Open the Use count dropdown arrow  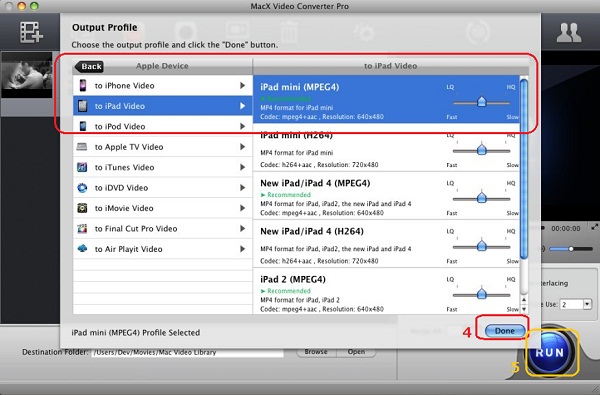[x=587, y=304]
